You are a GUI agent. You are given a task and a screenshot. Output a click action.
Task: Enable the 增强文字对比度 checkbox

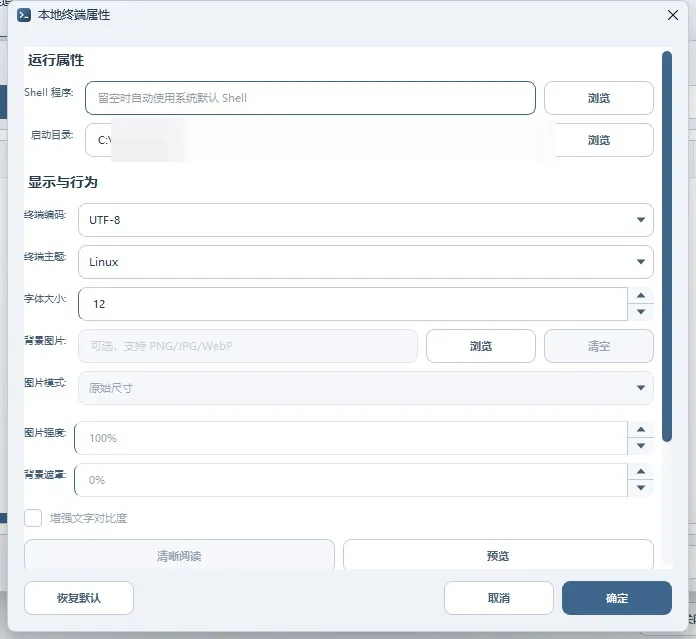point(33,518)
